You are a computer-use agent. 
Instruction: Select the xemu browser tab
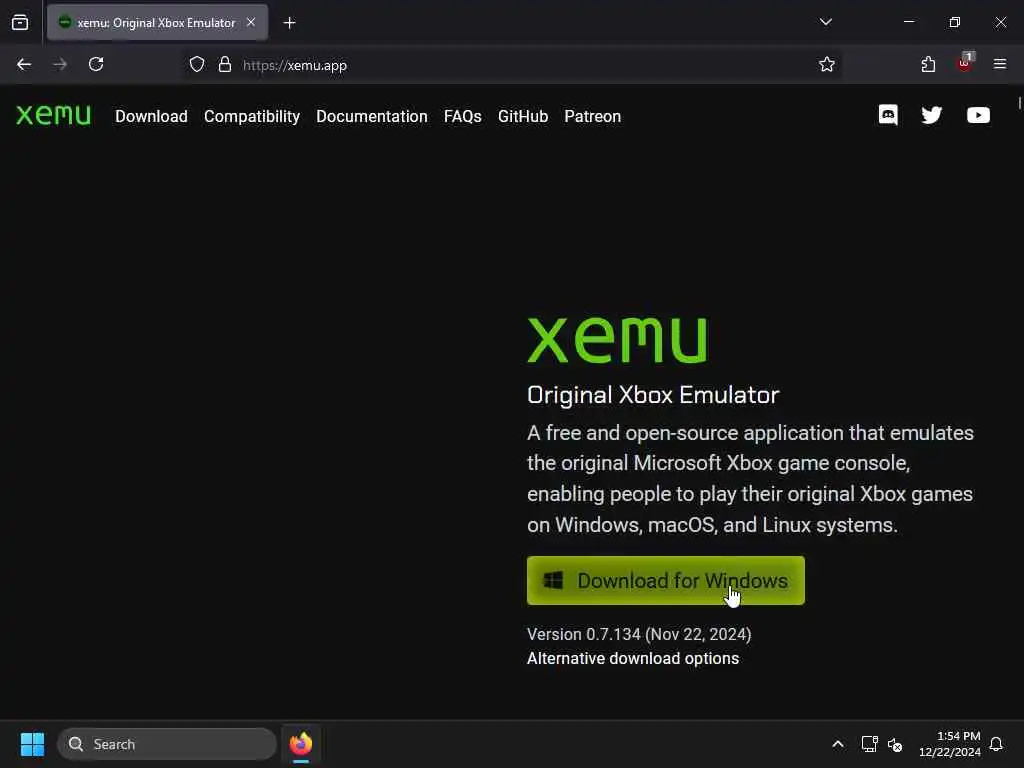[x=157, y=23]
